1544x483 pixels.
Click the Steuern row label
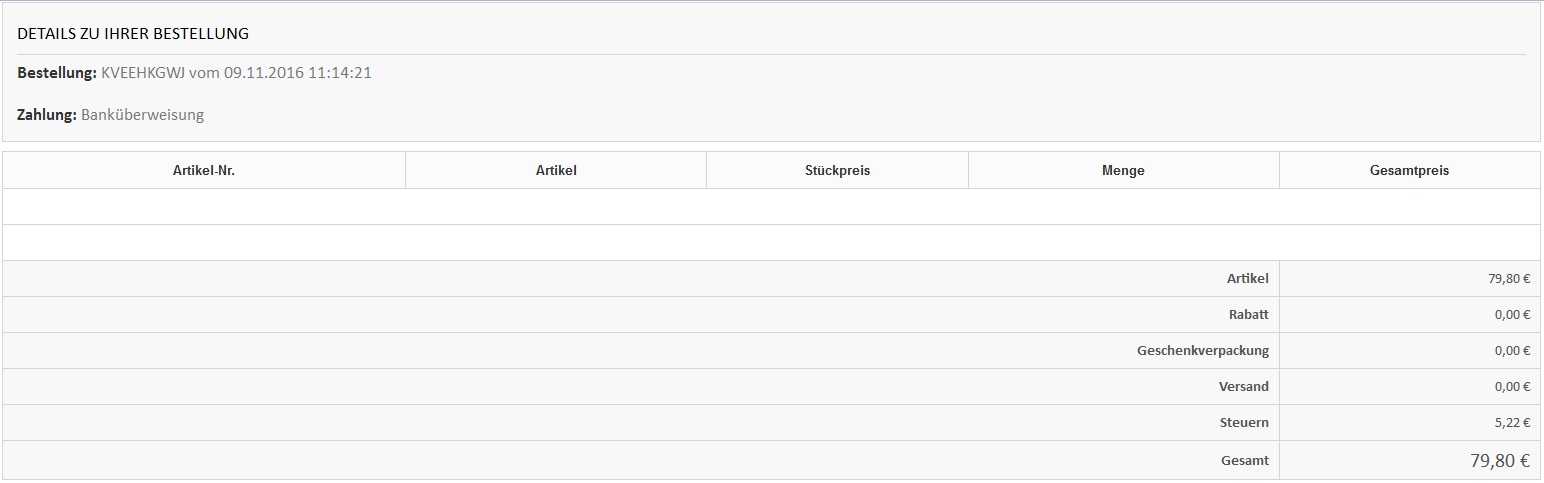(1244, 422)
